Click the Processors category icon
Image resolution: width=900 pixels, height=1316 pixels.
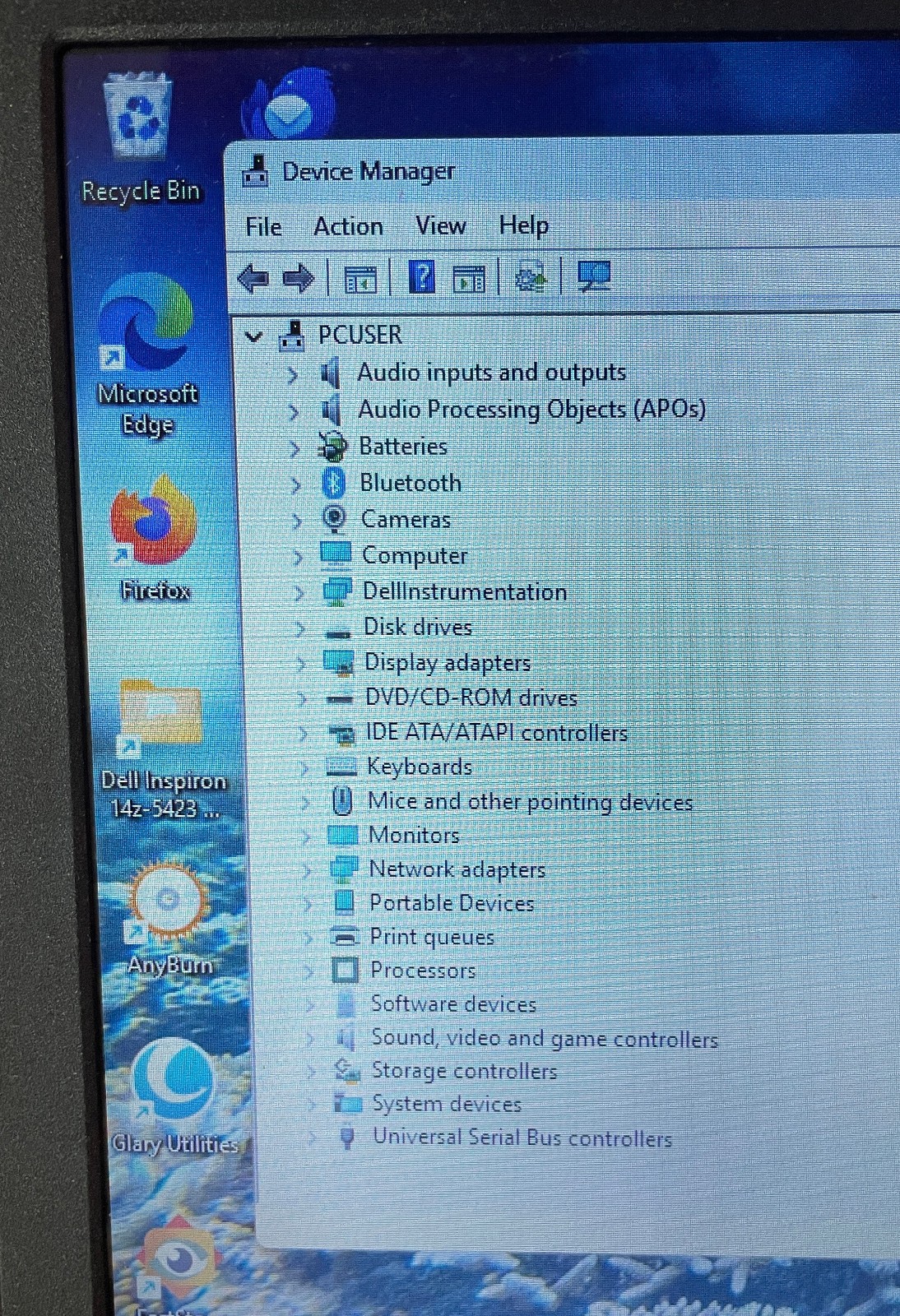(x=346, y=971)
